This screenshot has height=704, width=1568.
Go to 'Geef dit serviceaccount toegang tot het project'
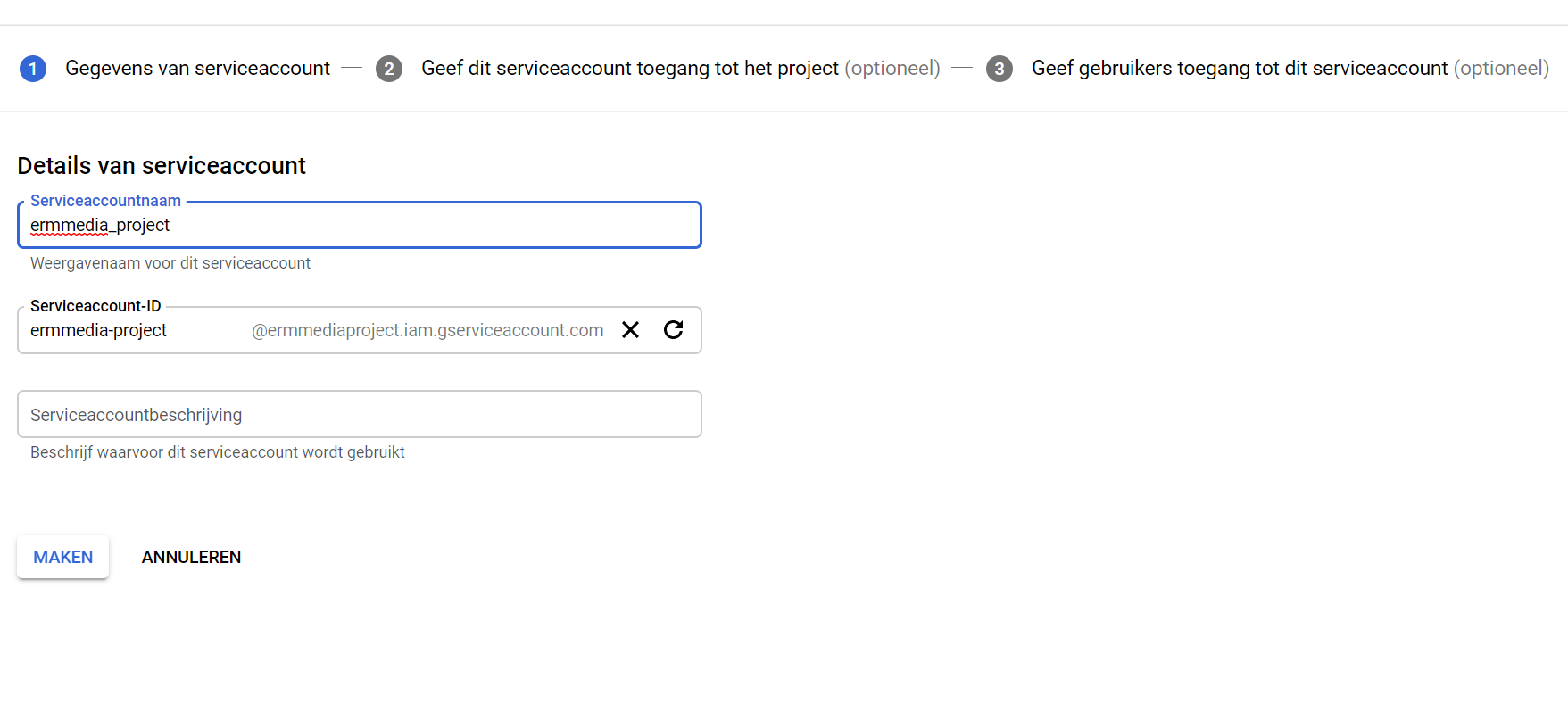(x=630, y=69)
